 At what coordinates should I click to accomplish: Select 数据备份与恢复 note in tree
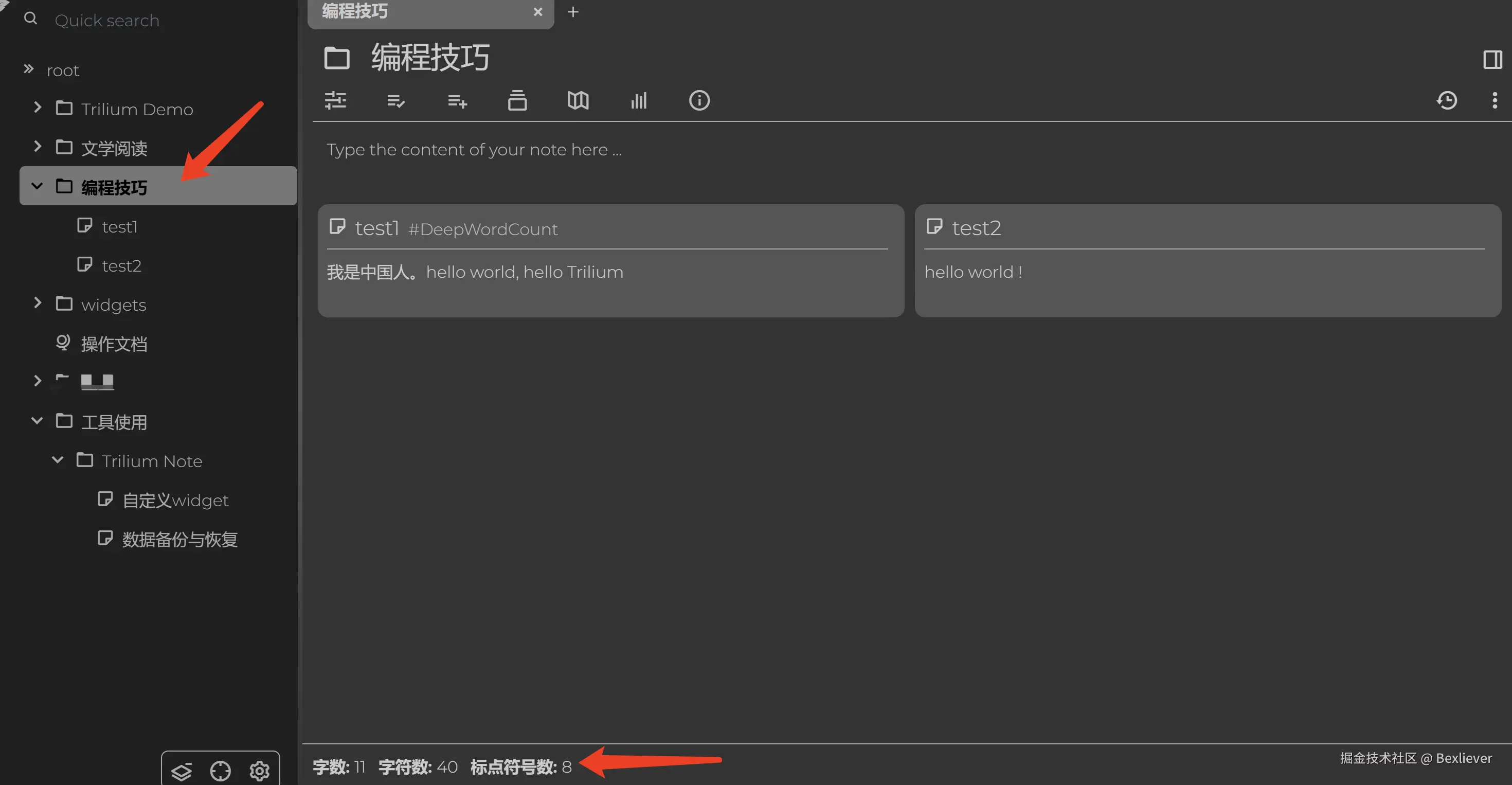179,539
